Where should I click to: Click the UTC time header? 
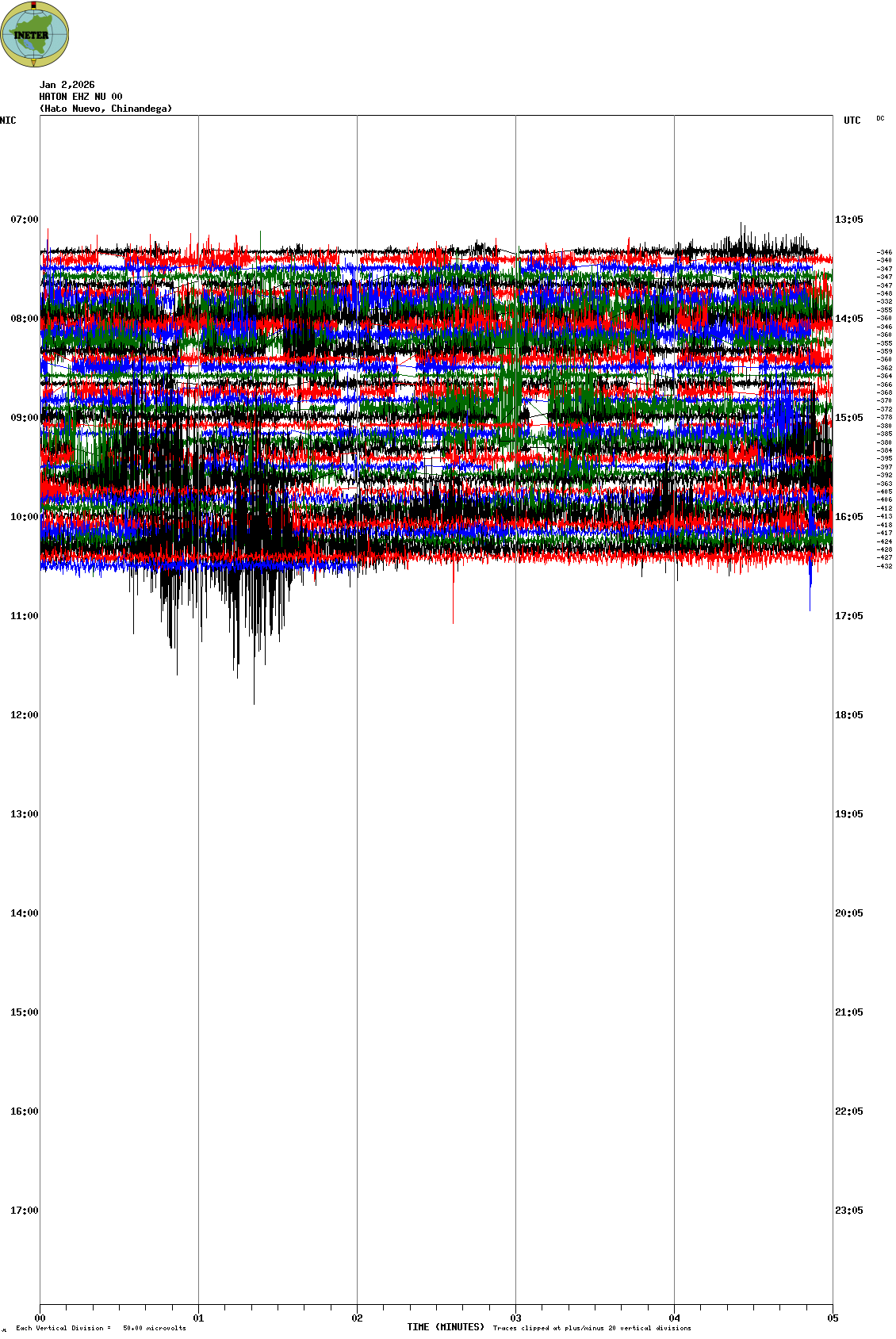tap(852, 121)
